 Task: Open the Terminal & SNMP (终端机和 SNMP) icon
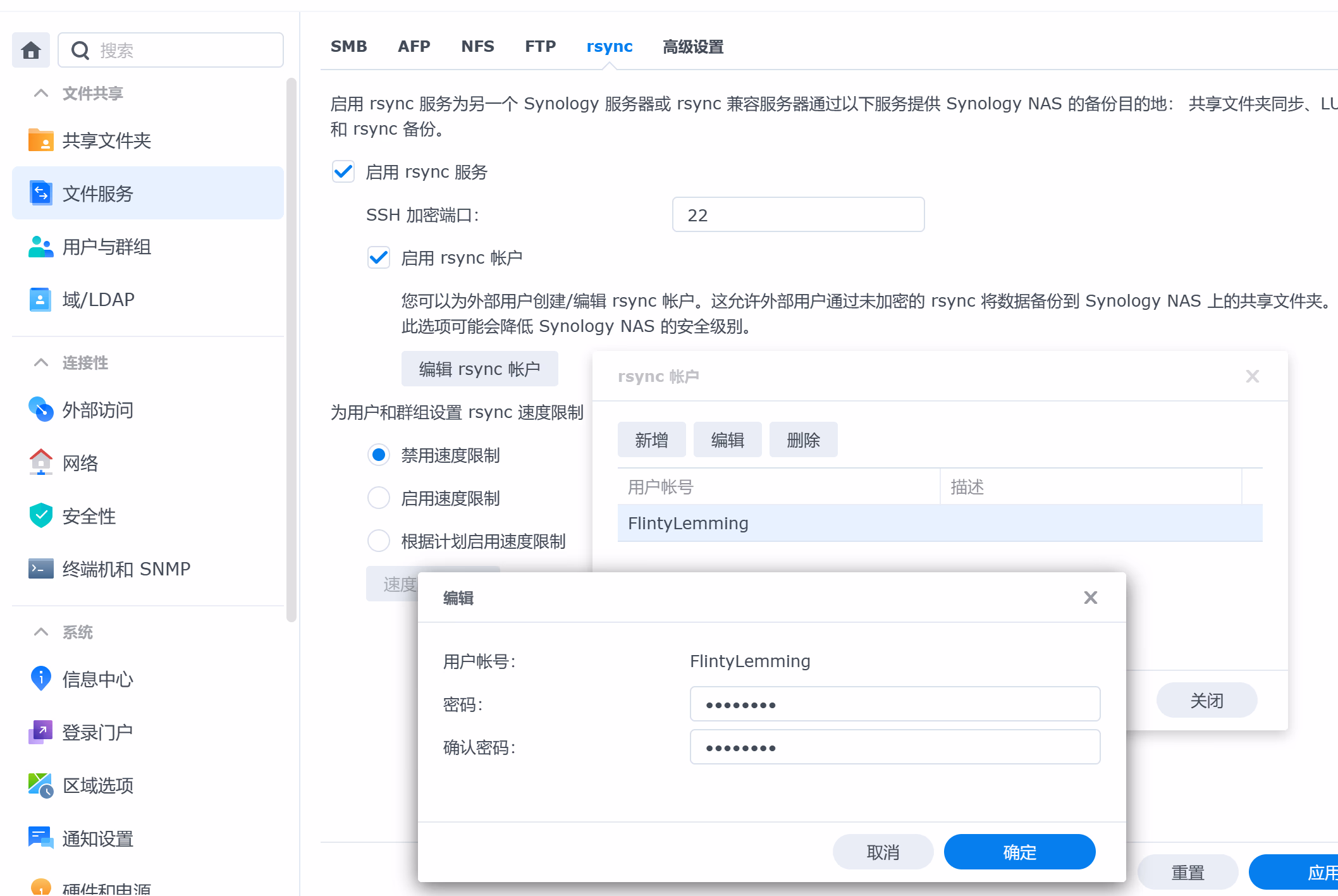pos(41,568)
